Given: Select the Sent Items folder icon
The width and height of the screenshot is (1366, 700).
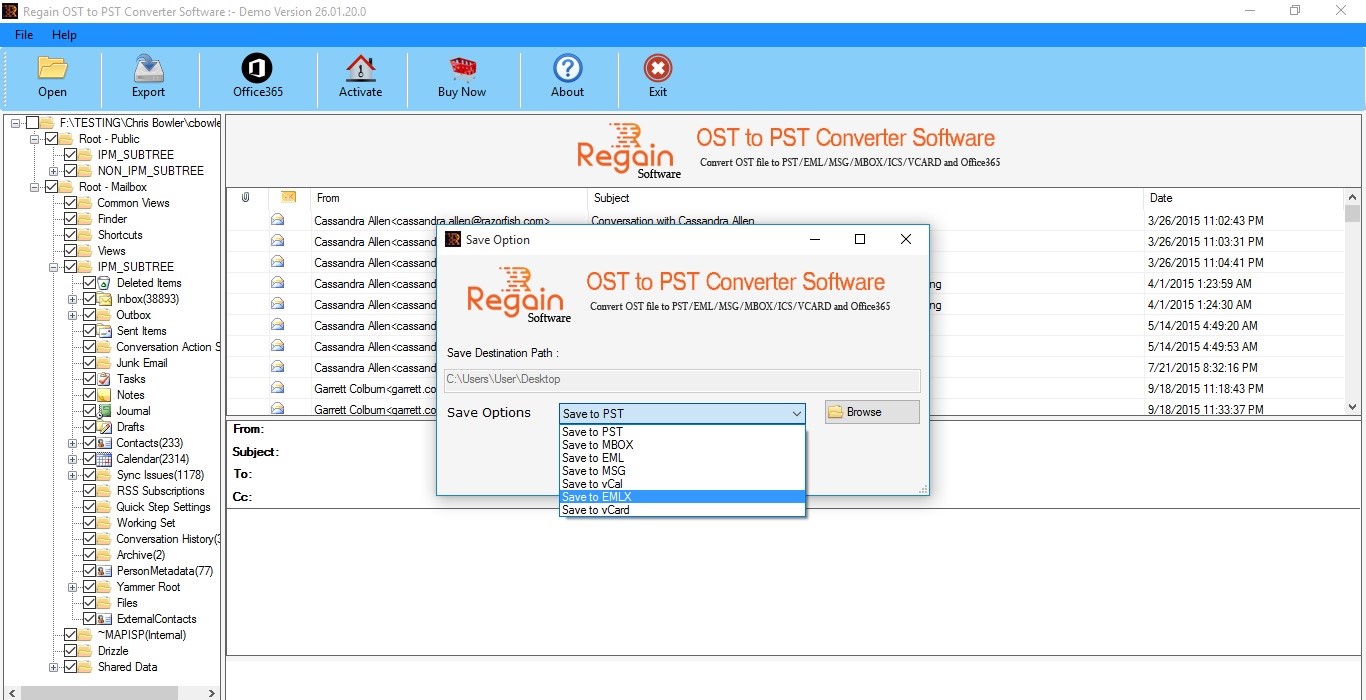Looking at the screenshot, I should (104, 331).
